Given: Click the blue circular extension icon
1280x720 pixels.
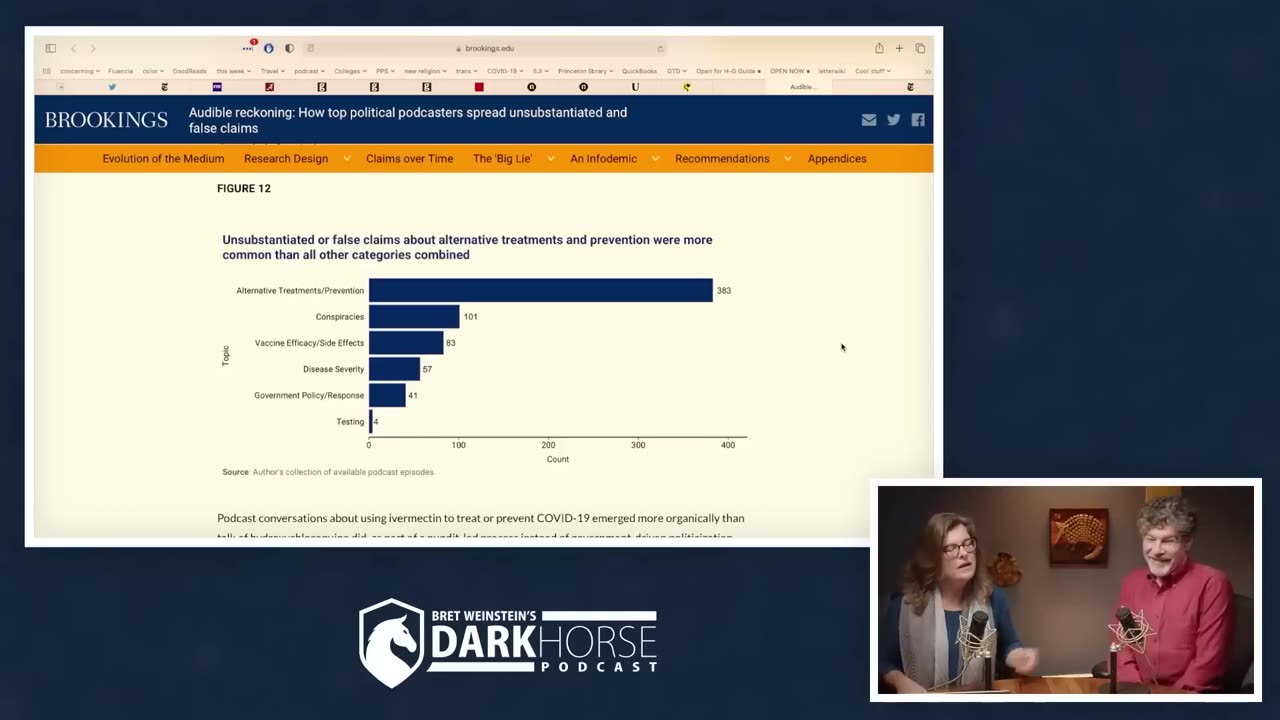Looking at the screenshot, I should point(269,48).
